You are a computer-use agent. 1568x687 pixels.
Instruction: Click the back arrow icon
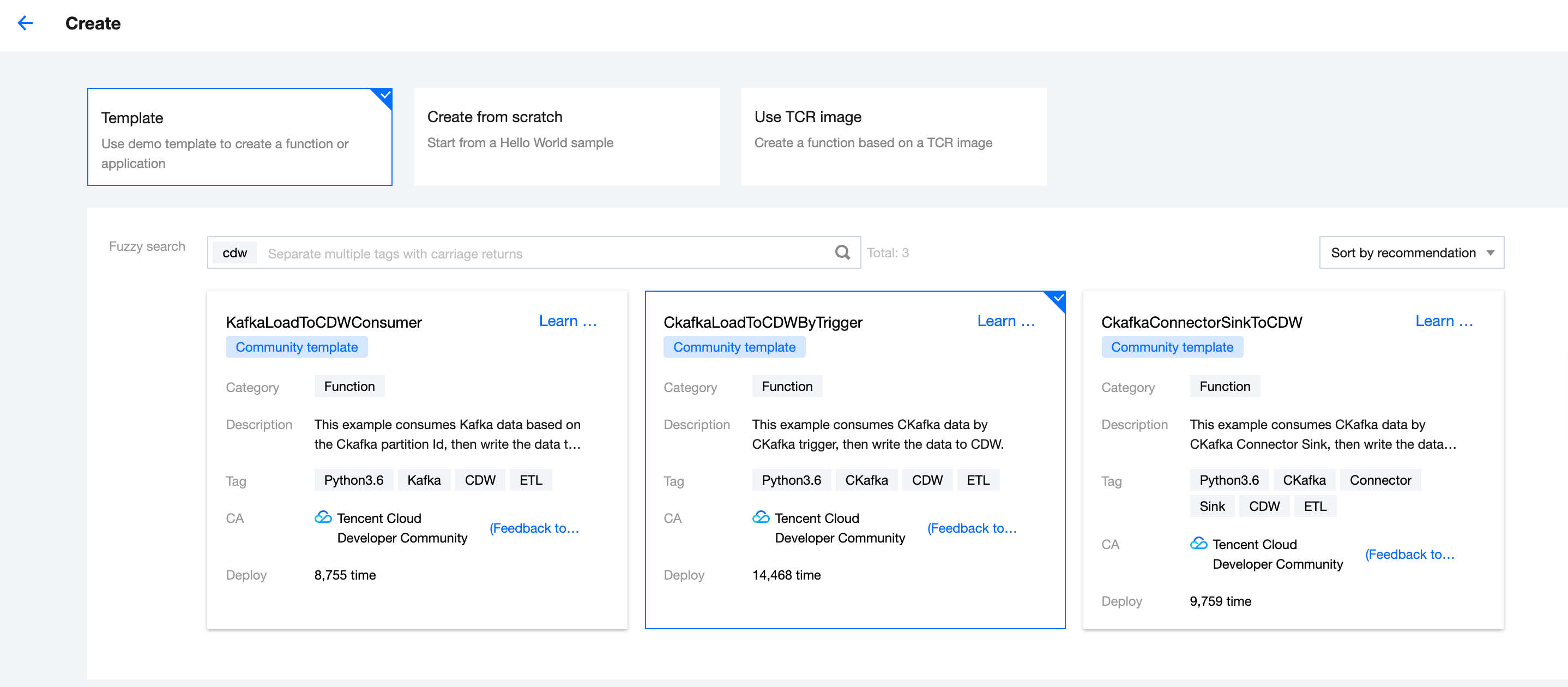coord(25,23)
